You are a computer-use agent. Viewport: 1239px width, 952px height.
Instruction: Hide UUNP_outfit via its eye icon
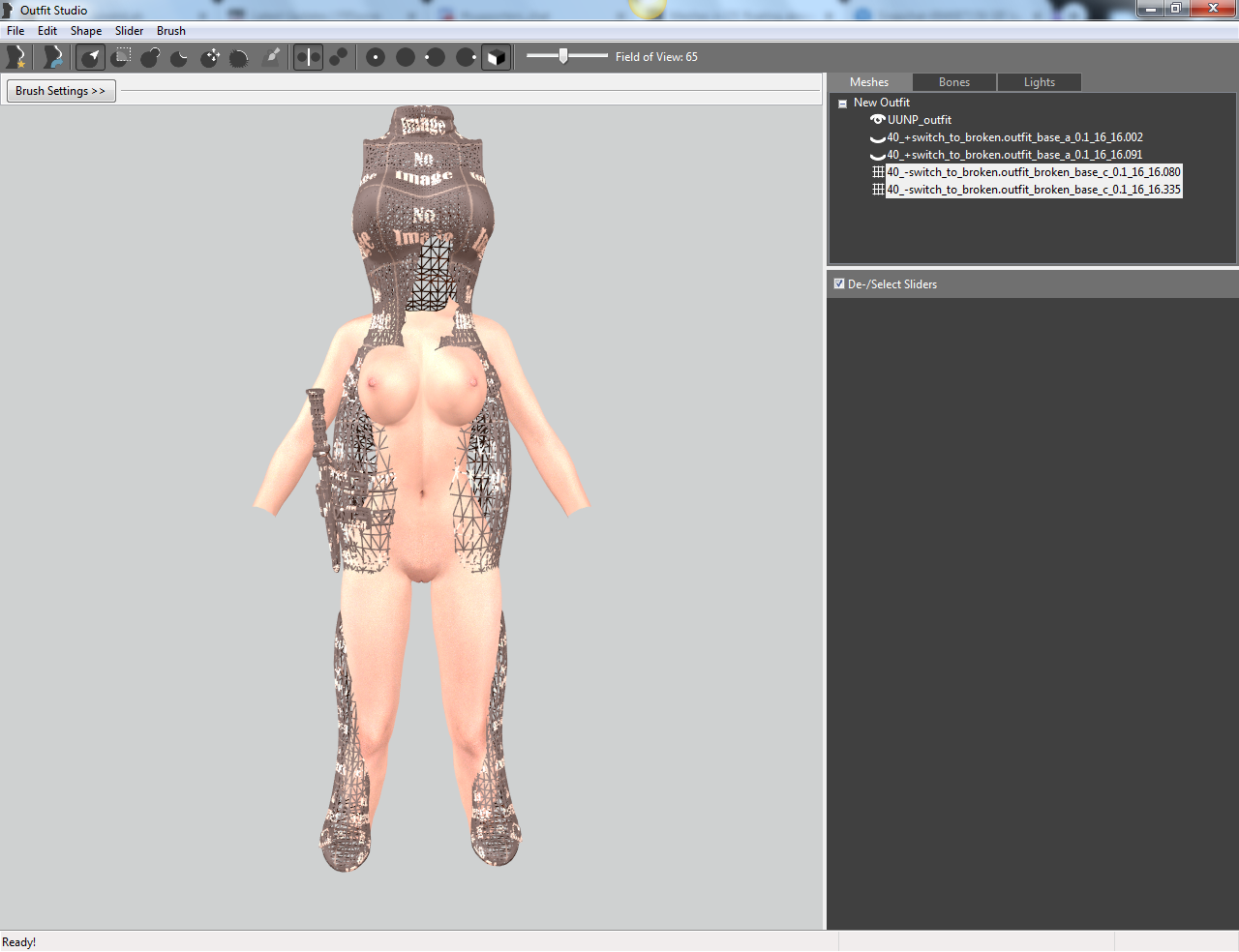click(878, 120)
